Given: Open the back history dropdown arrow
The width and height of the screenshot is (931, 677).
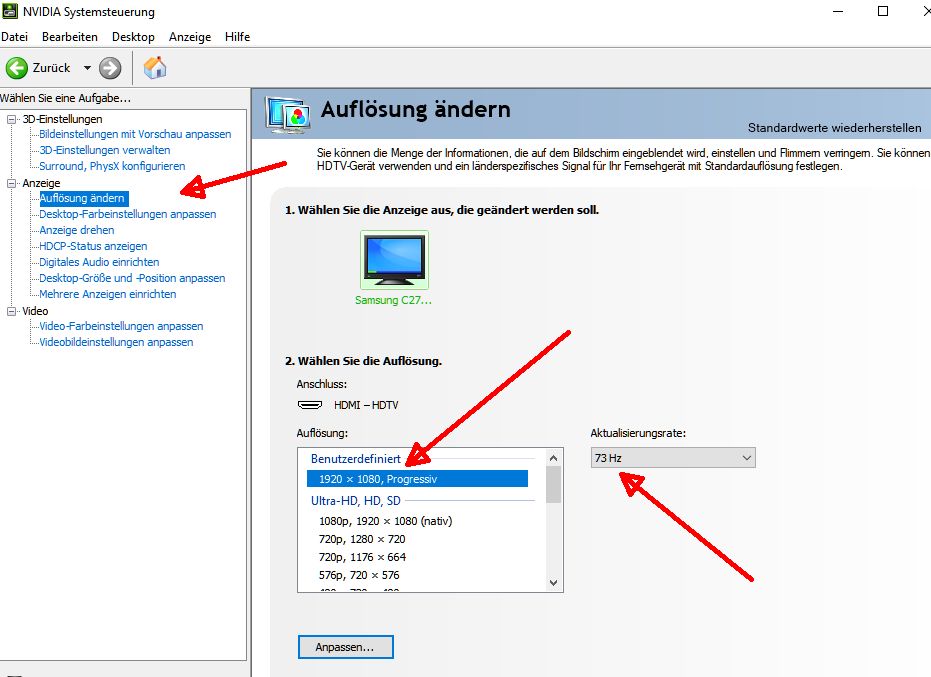Looking at the screenshot, I should tap(87, 68).
